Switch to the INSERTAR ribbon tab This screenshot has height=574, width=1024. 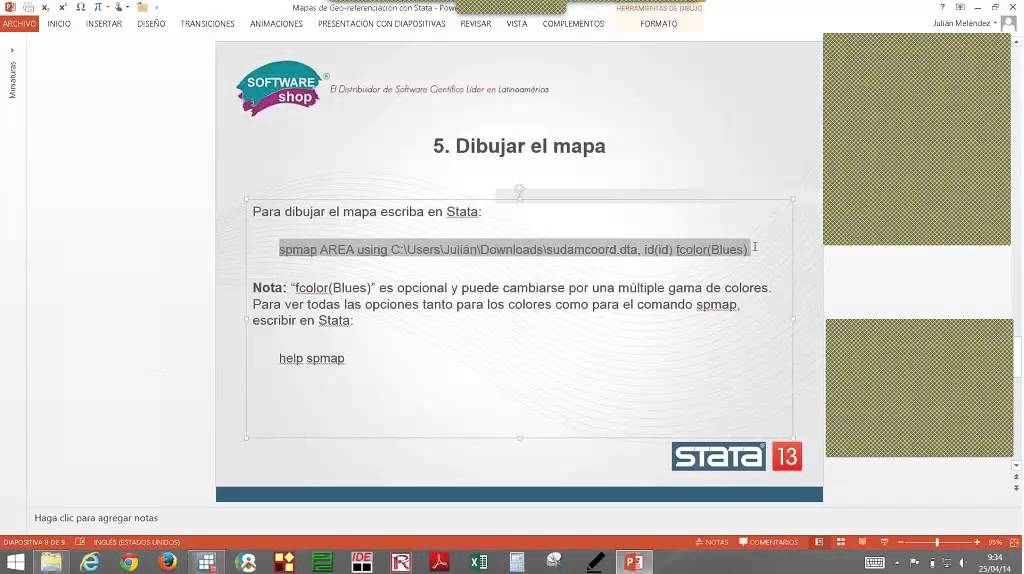tap(104, 24)
